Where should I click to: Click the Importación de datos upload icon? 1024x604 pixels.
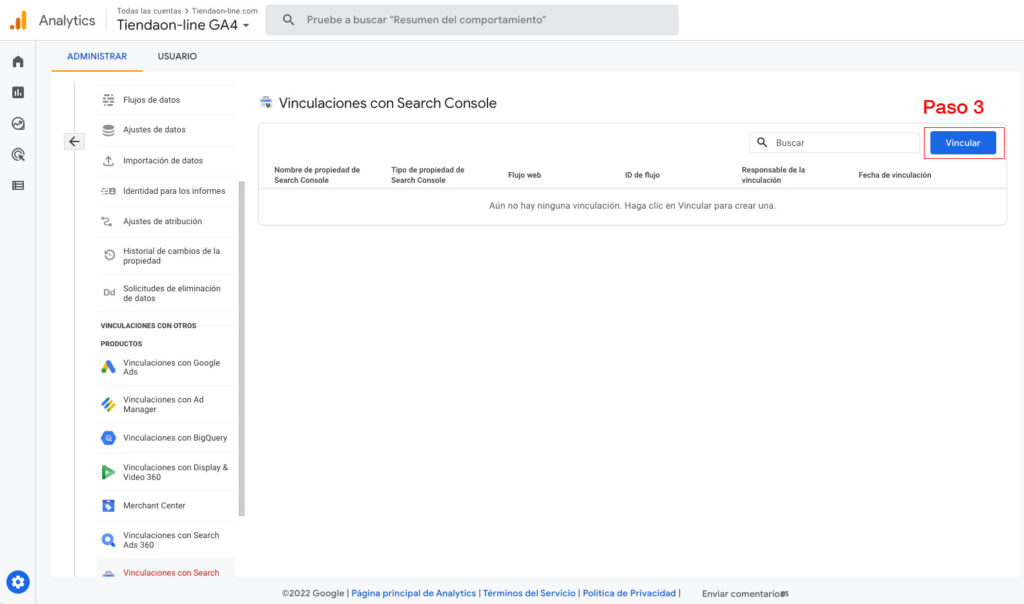click(108, 161)
